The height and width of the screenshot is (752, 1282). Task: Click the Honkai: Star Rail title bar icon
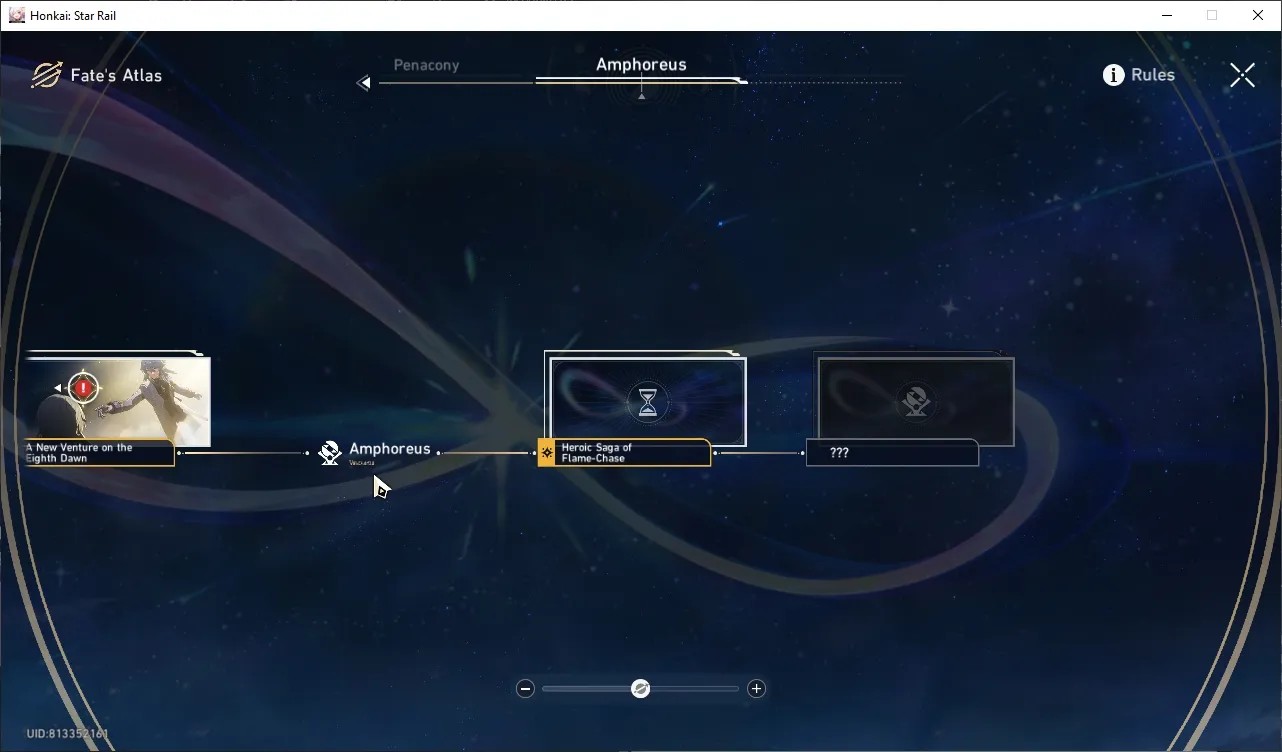click(x=16, y=15)
